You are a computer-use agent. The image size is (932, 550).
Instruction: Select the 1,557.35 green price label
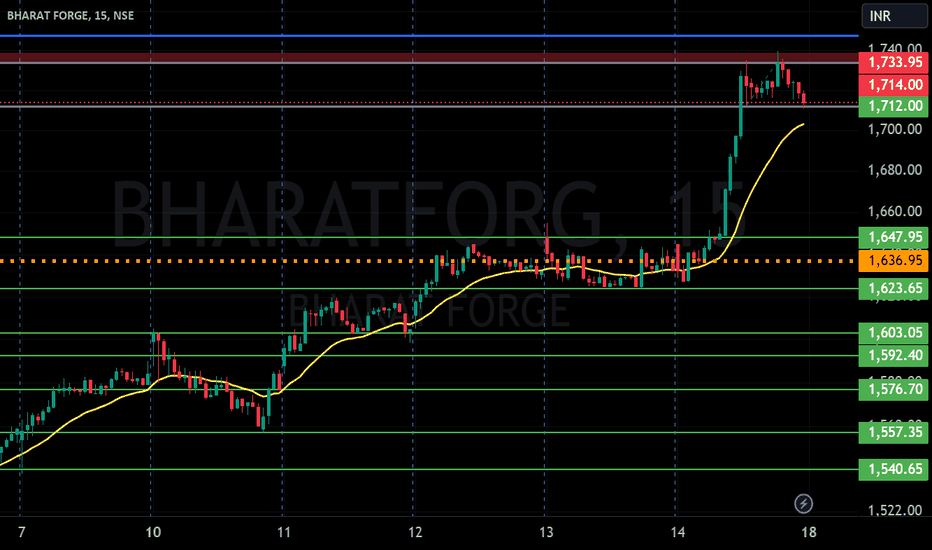[x=893, y=432]
